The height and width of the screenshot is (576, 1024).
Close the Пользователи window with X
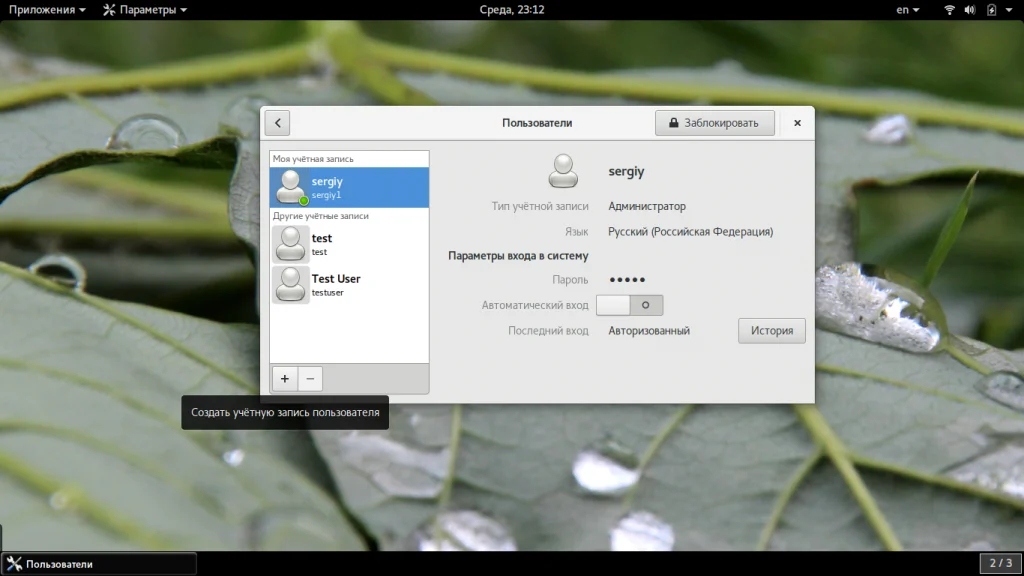coord(797,123)
